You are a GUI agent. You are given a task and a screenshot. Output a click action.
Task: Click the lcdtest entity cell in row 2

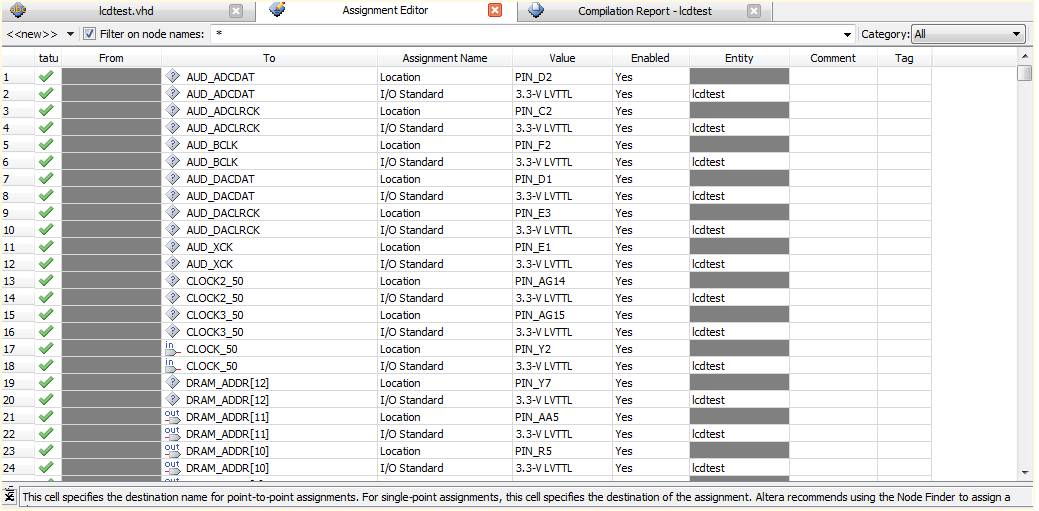click(x=739, y=94)
